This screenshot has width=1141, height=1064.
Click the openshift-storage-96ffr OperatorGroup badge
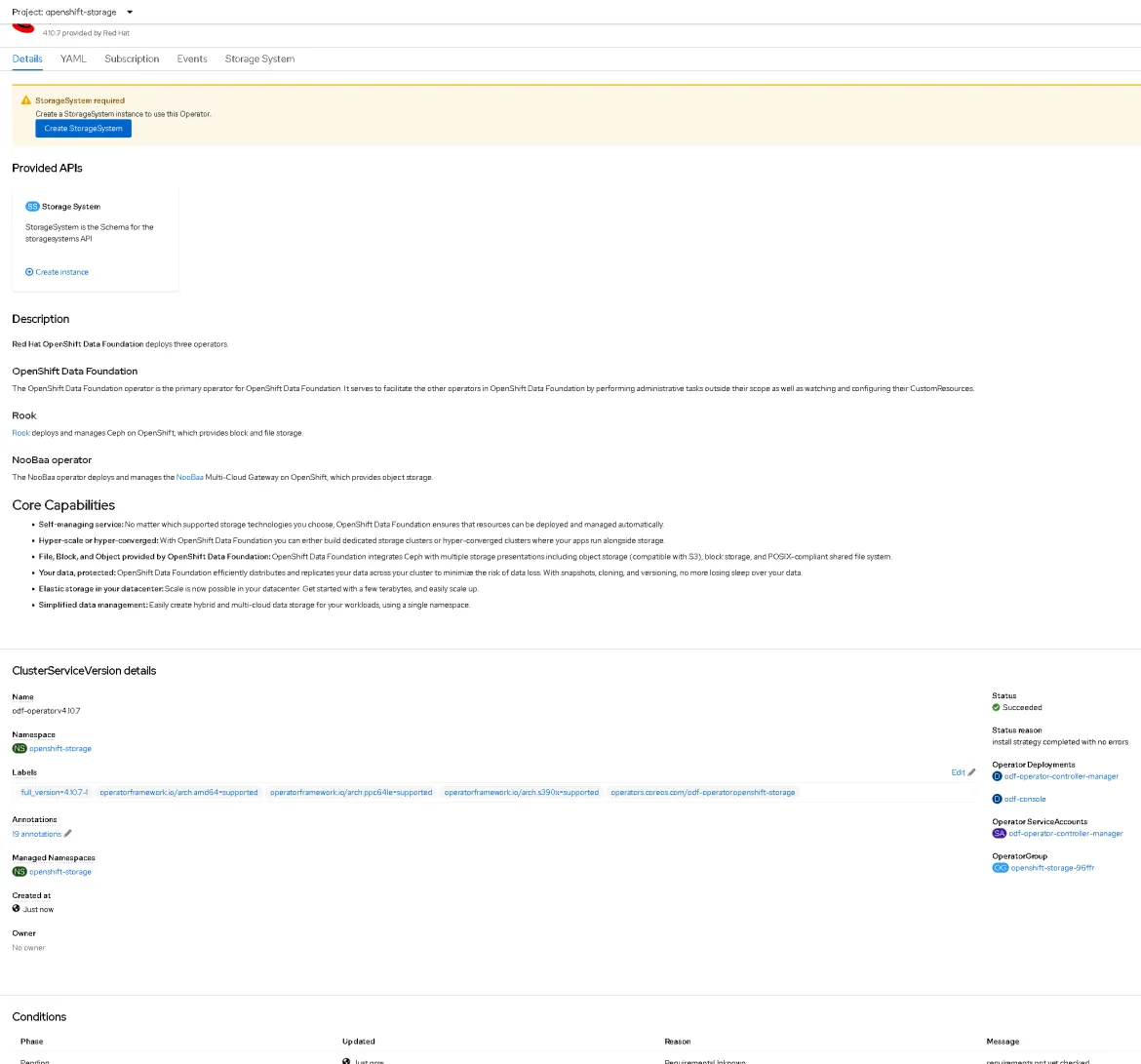click(x=1001, y=867)
